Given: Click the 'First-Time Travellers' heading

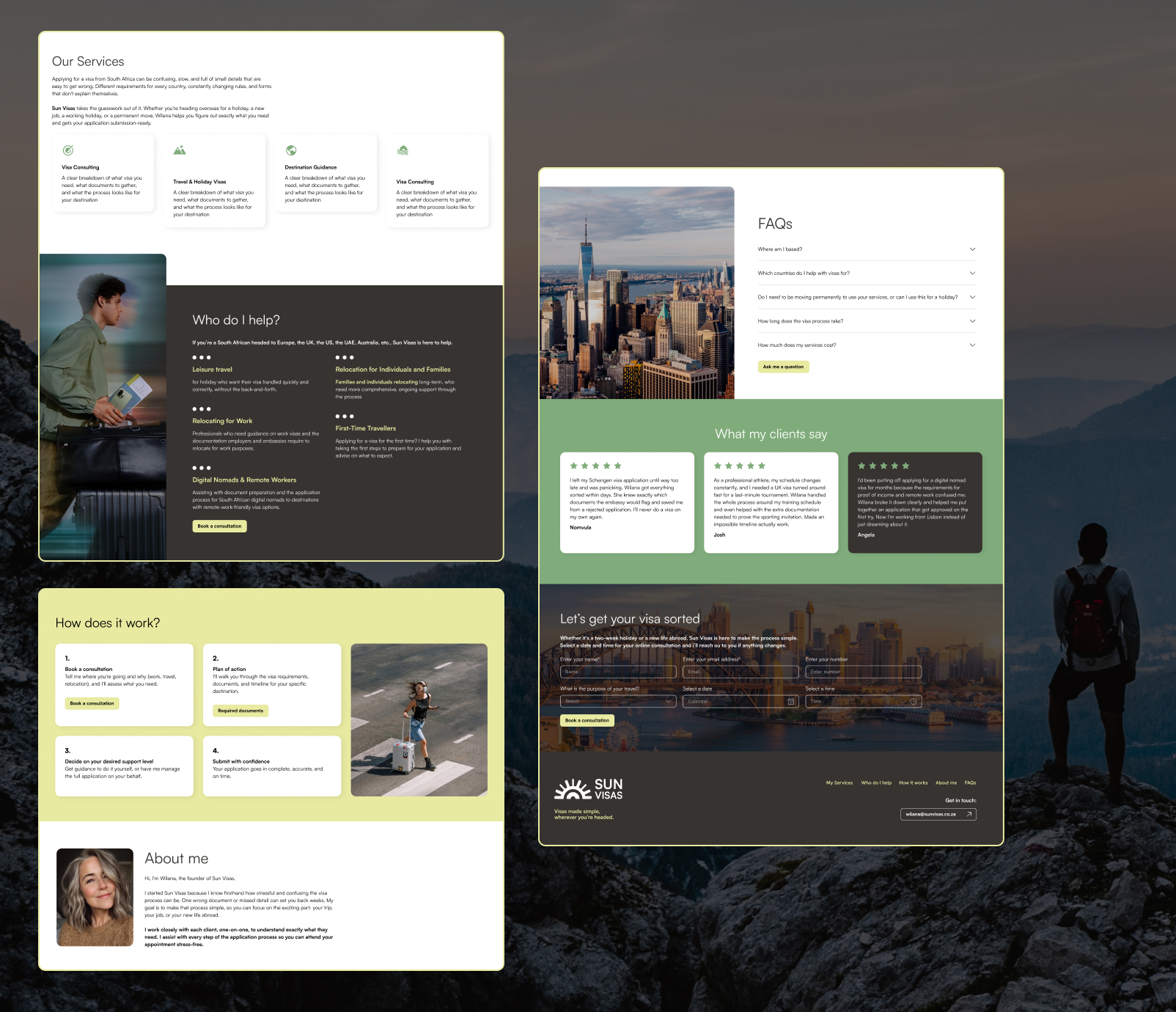Looking at the screenshot, I should tap(365, 428).
